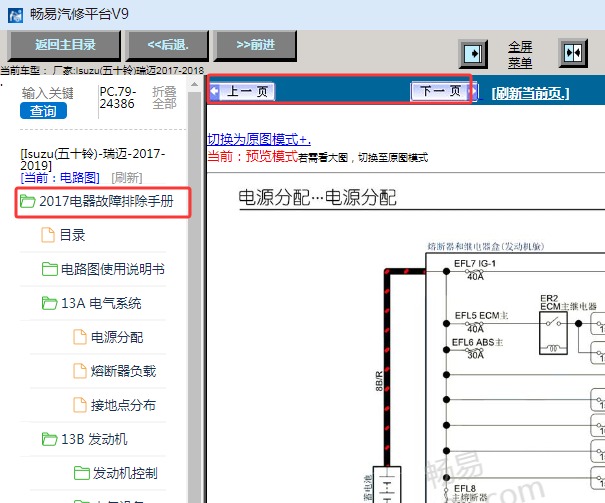Click the document icon beside 目录

[x=48, y=235]
